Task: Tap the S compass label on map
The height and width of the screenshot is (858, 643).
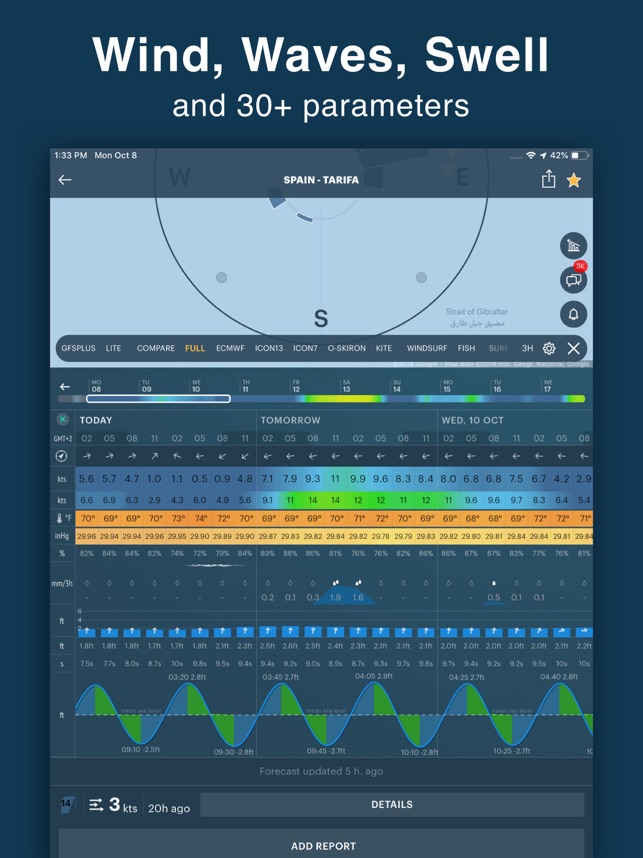Action: (x=321, y=318)
